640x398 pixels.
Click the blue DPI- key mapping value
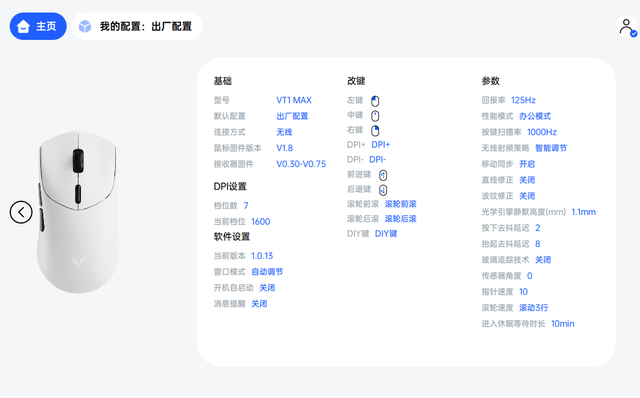point(378,159)
